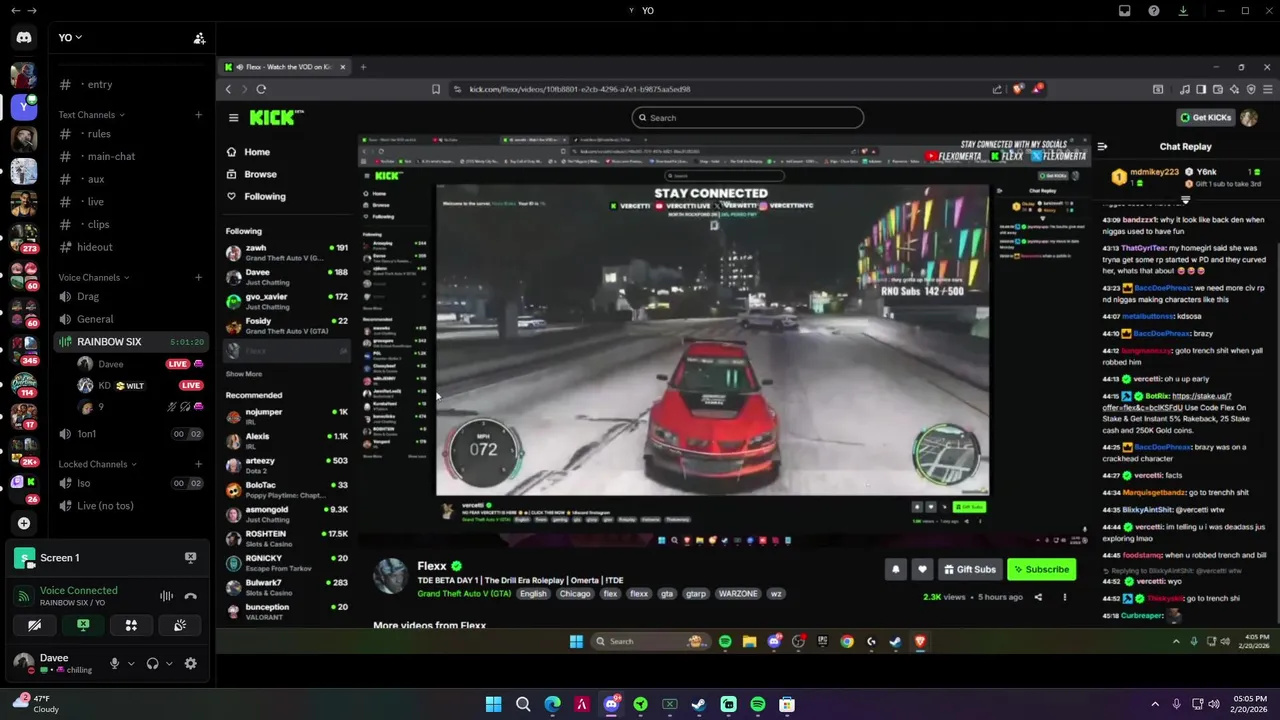The width and height of the screenshot is (1280, 720).
Task: Open the Windows Start menu
Action: point(493,704)
